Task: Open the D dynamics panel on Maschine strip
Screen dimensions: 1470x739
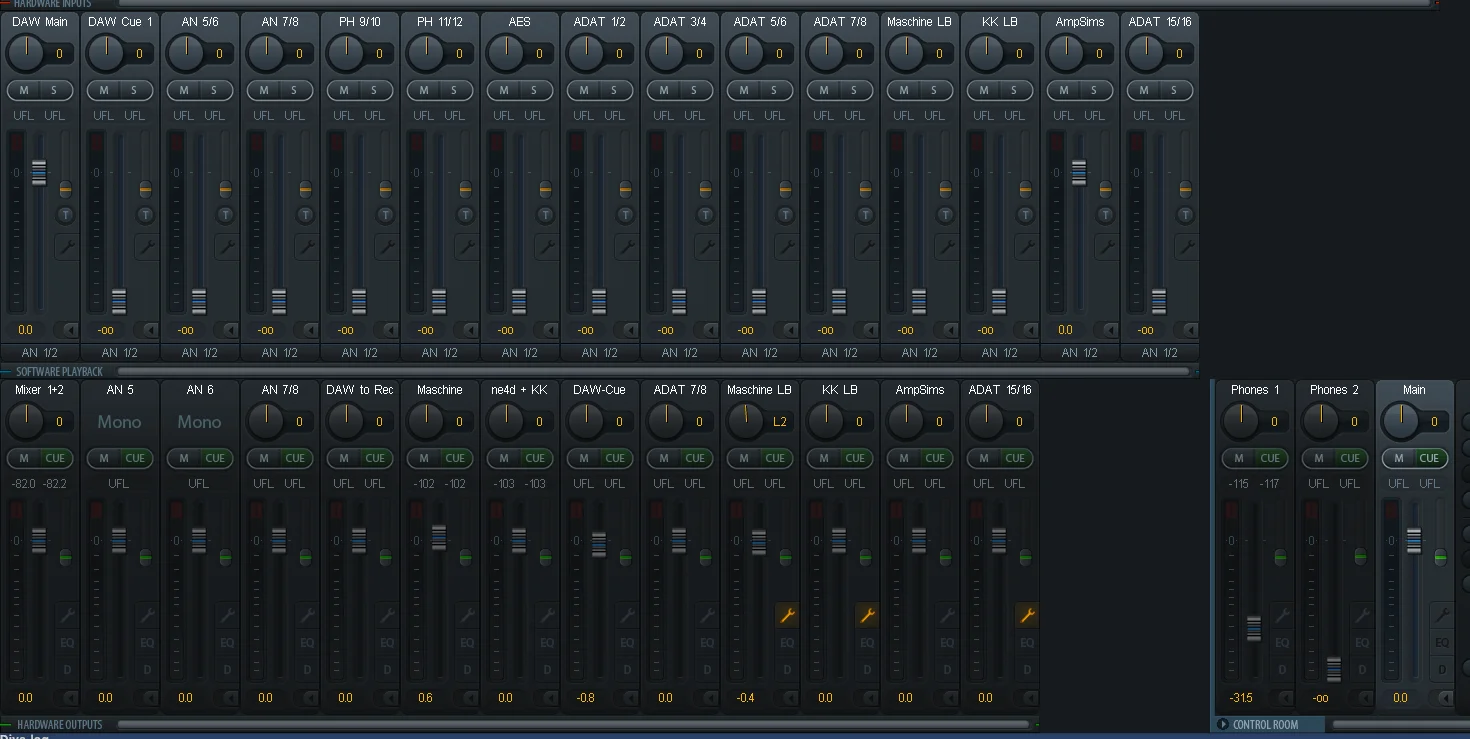Action: [x=467, y=670]
